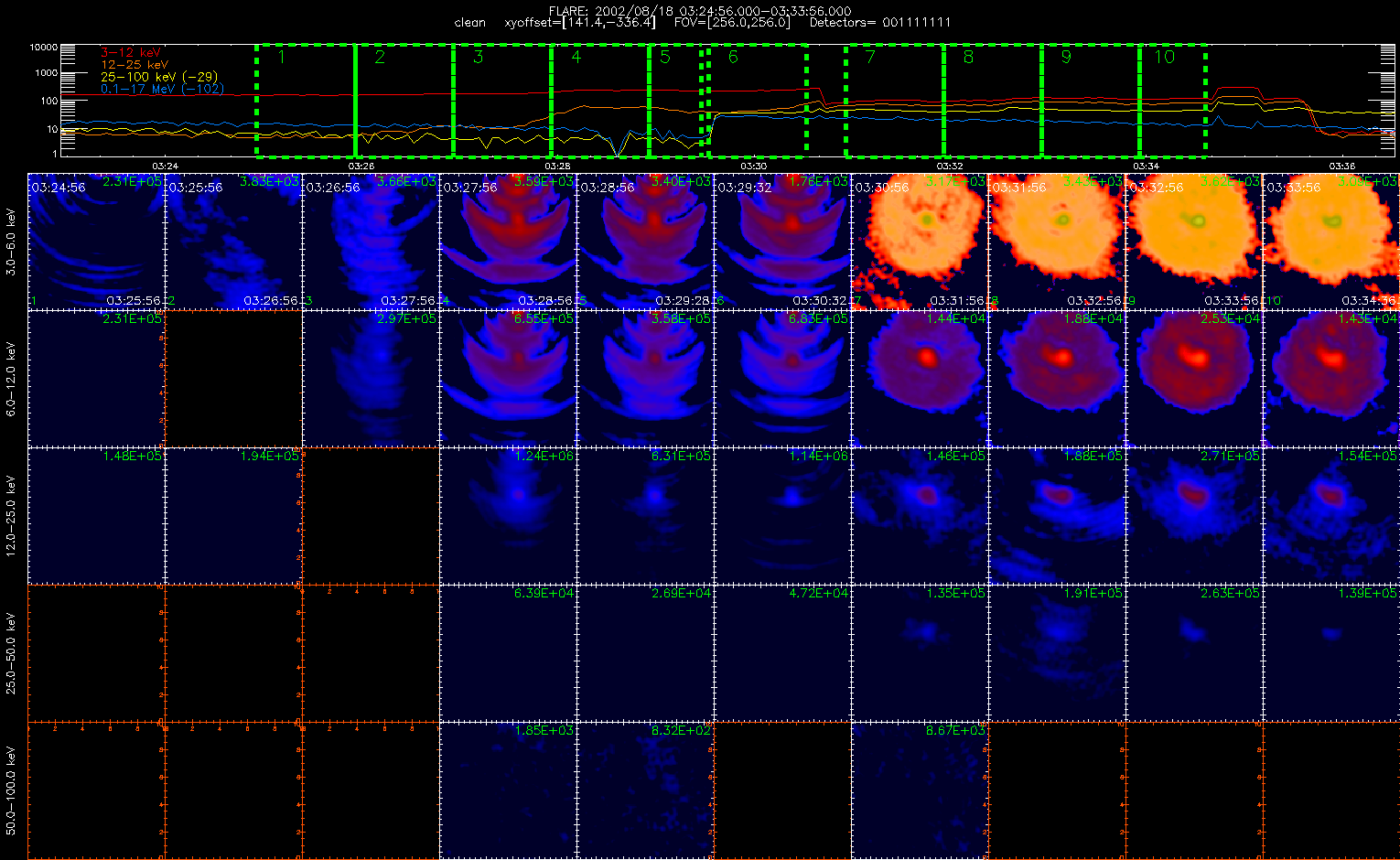The image size is (1400, 860).
Task: Click the FLARE date and time title
Action: click(x=700, y=11)
